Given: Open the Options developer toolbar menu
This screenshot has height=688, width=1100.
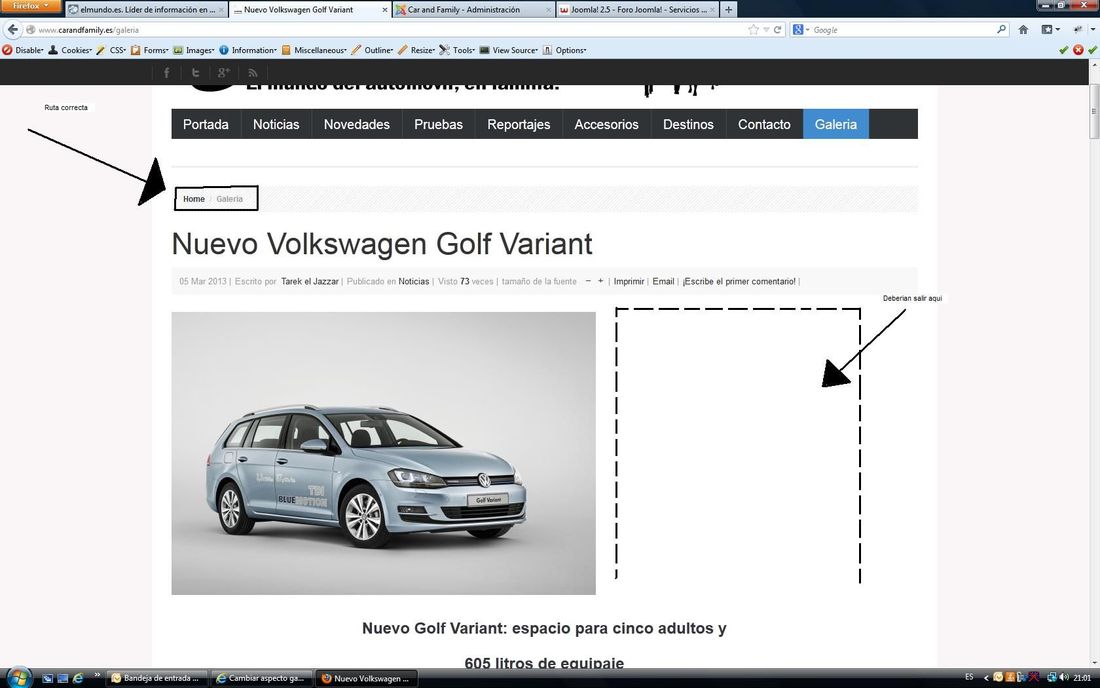Looking at the screenshot, I should pyautogui.click(x=565, y=50).
